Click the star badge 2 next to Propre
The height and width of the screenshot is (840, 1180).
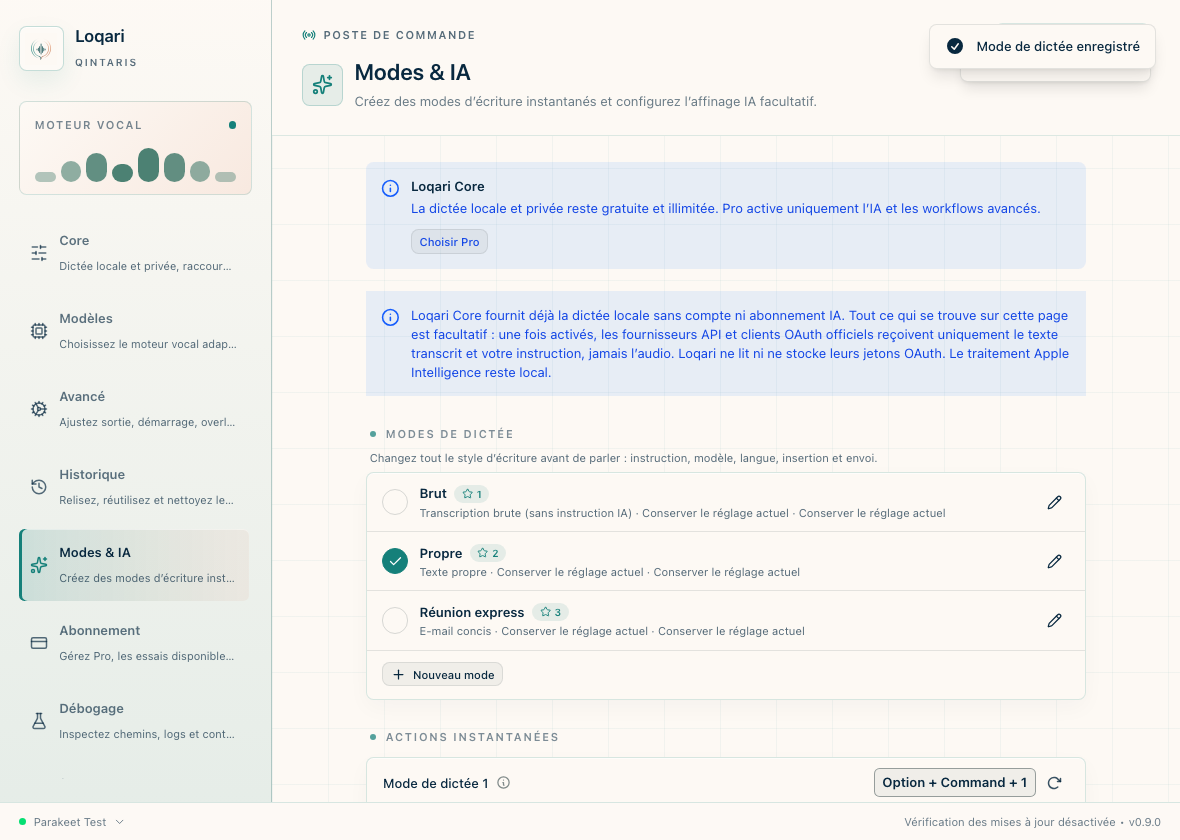[x=488, y=553]
